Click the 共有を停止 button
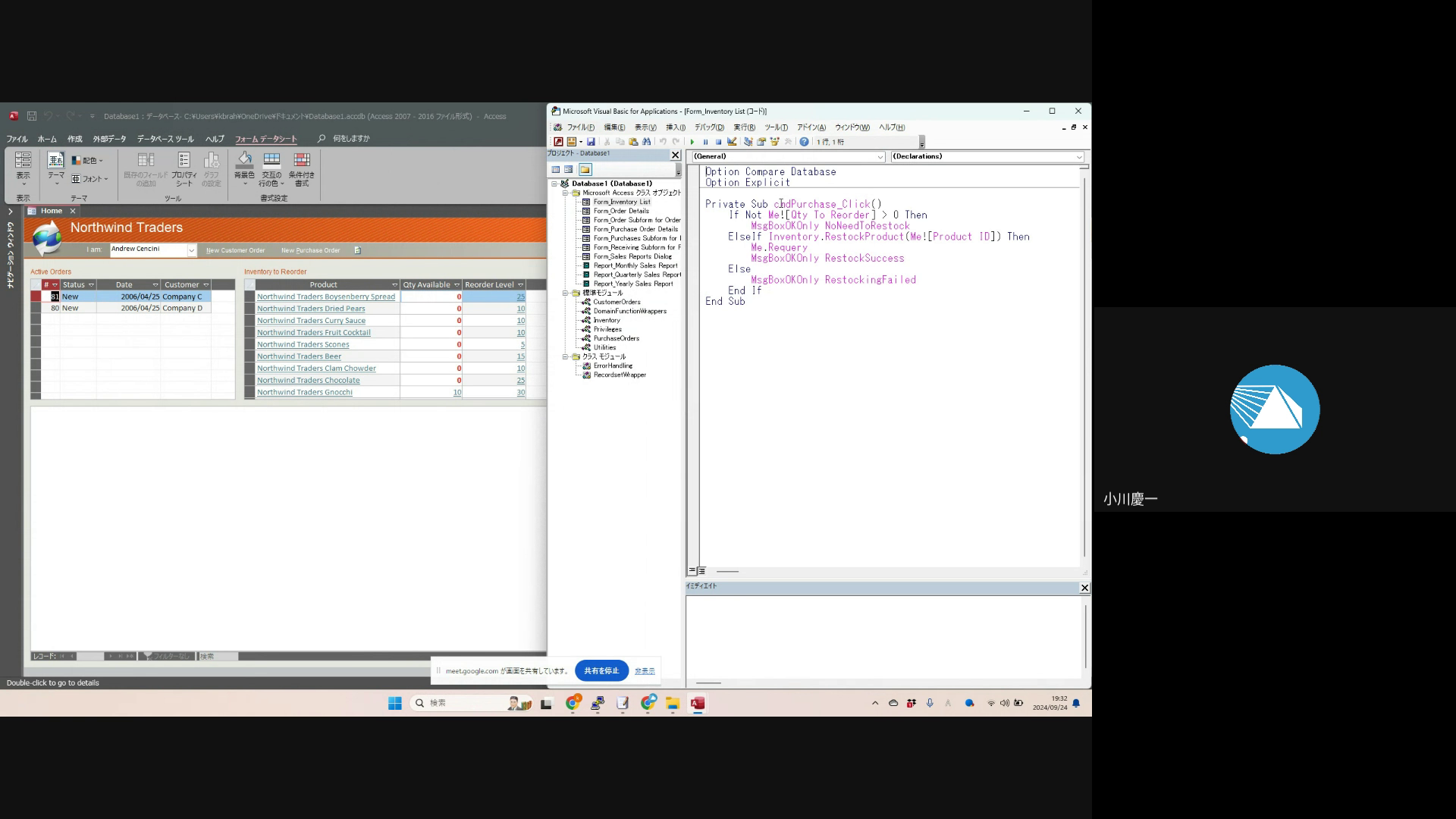This screenshot has height=819, width=1456. point(601,671)
